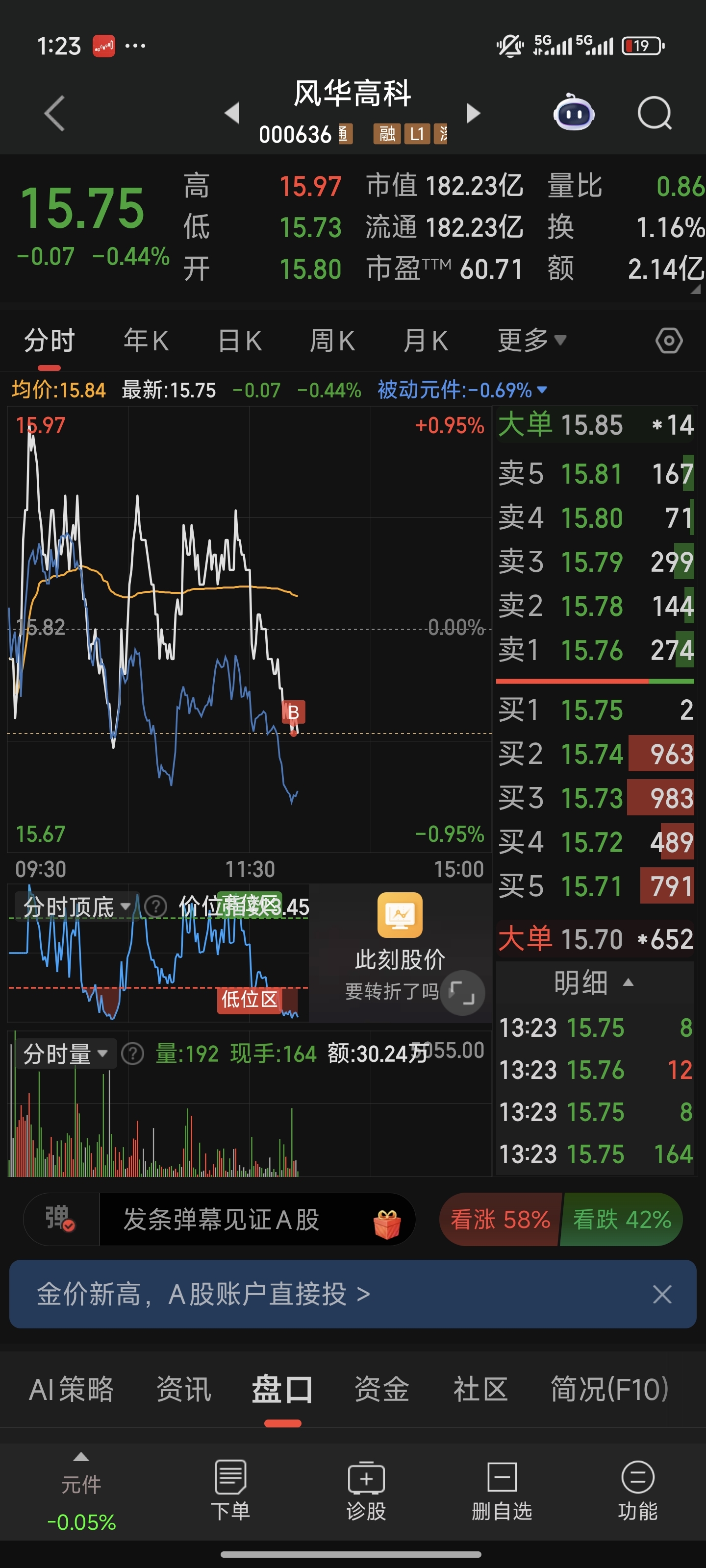The width and height of the screenshot is (706, 1568).
Task: Switch to 盘口 tab
Action: pyautogui.click(x=282, y=1389)
